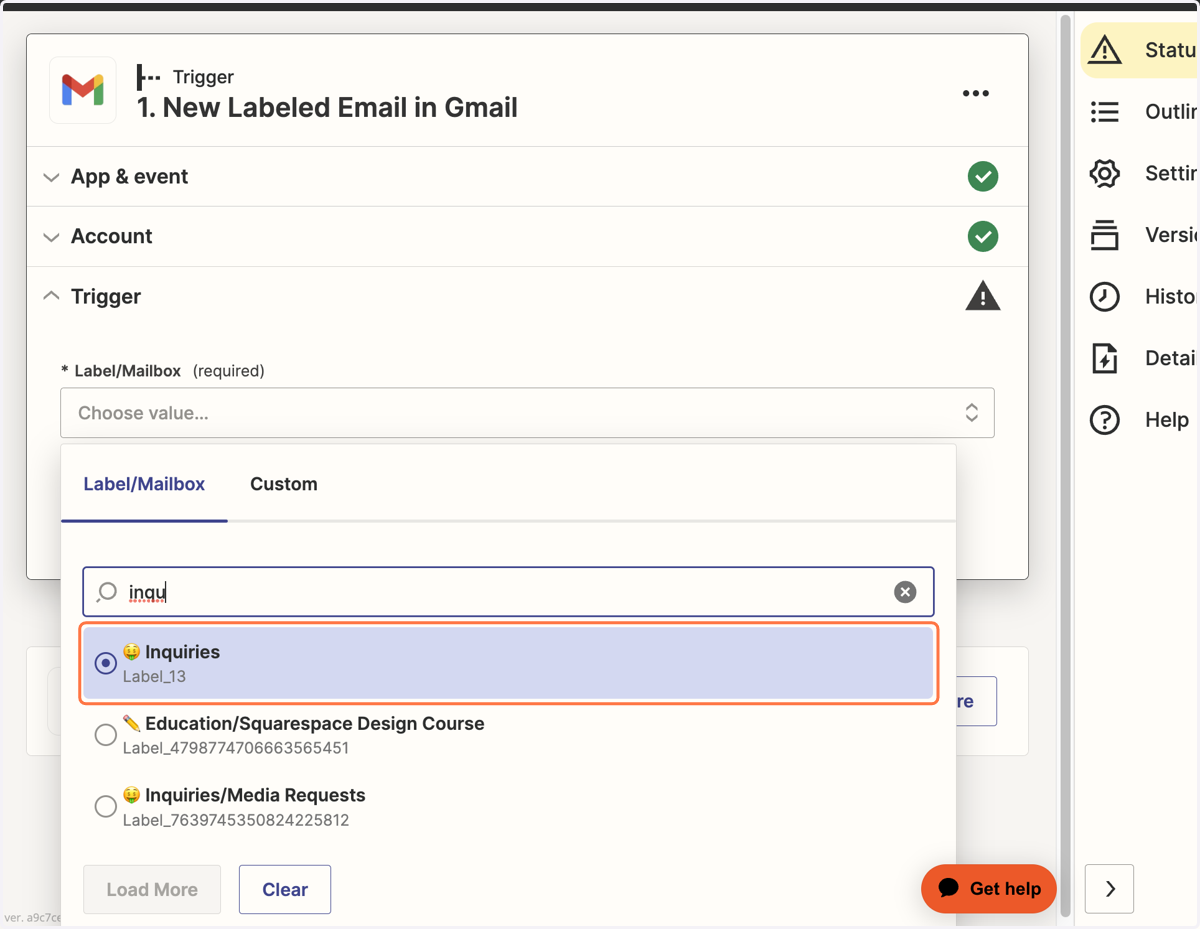The height and width of the screenshot is (929, 1200).
Task: Click the Label_7639745350824225812 ID text
Action: pos(236,820)
